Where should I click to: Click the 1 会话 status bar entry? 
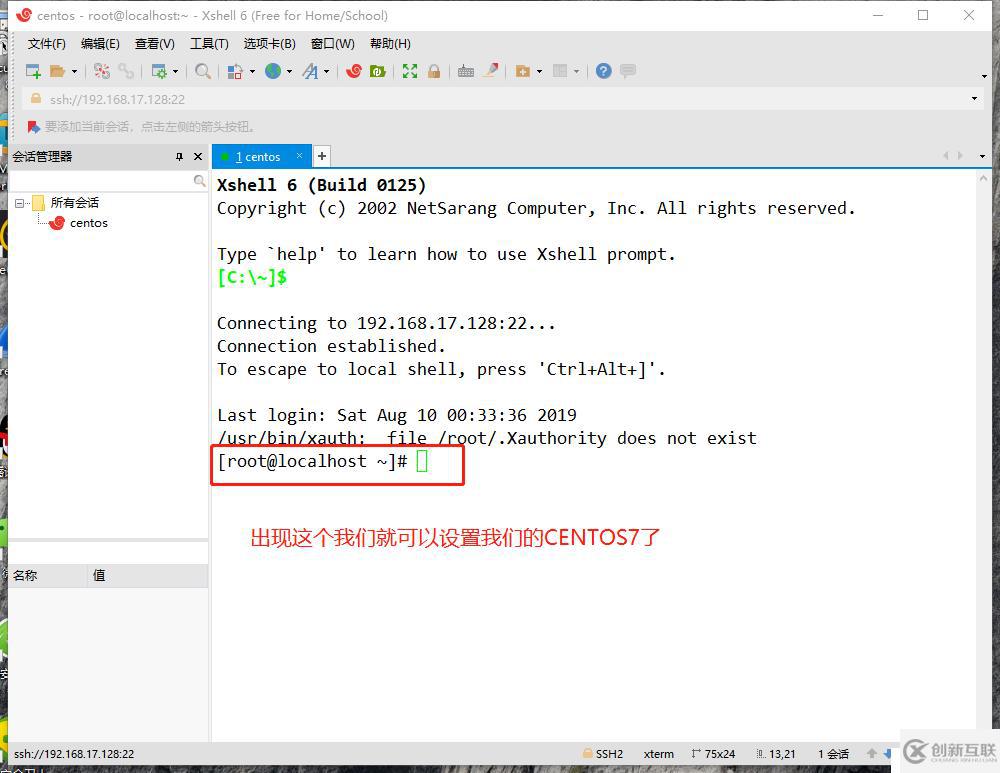coord(834,754)
